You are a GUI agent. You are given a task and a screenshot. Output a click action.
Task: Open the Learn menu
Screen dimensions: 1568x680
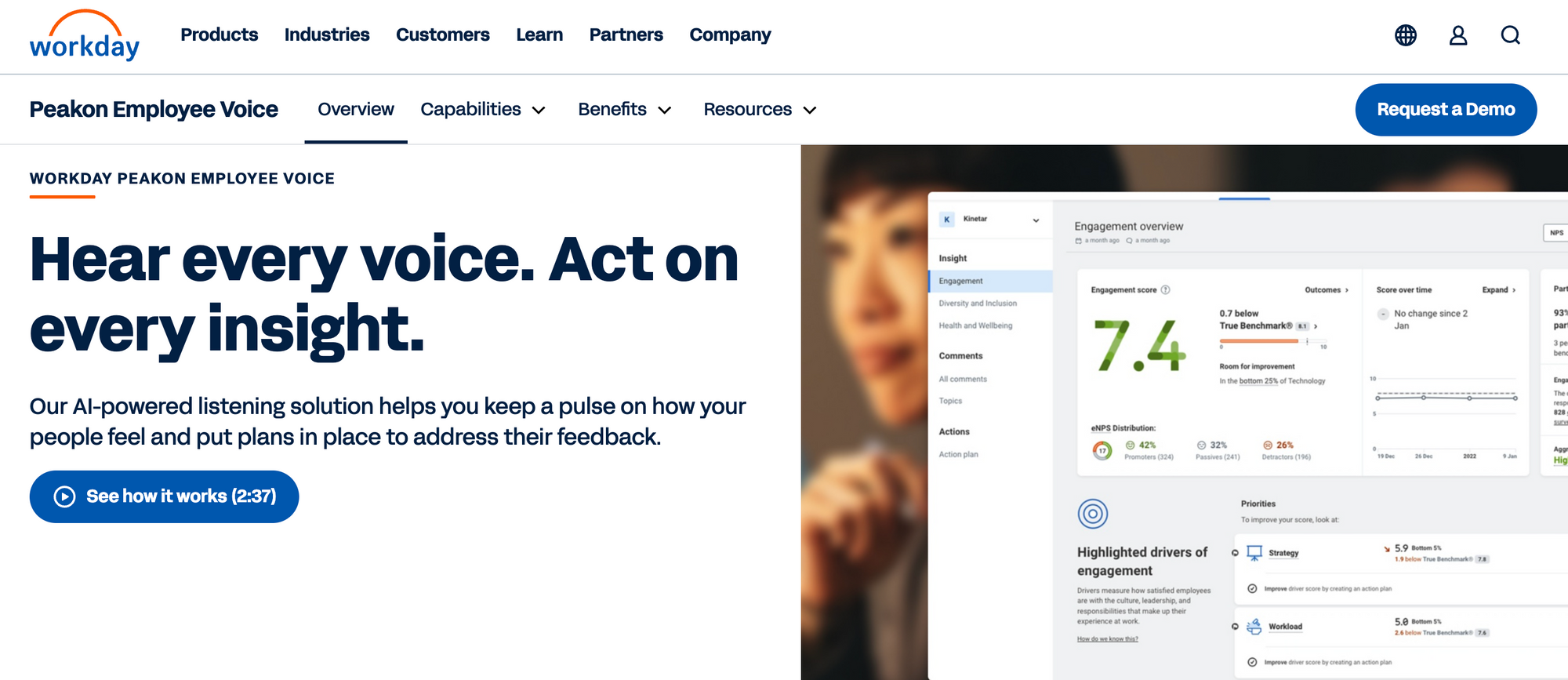tap(539, 35)
